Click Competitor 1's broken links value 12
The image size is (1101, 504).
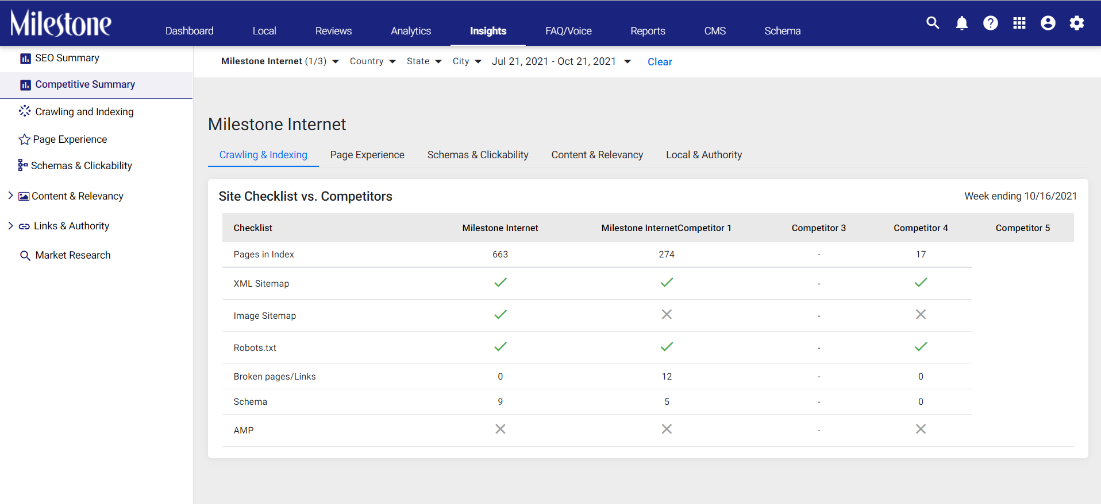point(666,377)
